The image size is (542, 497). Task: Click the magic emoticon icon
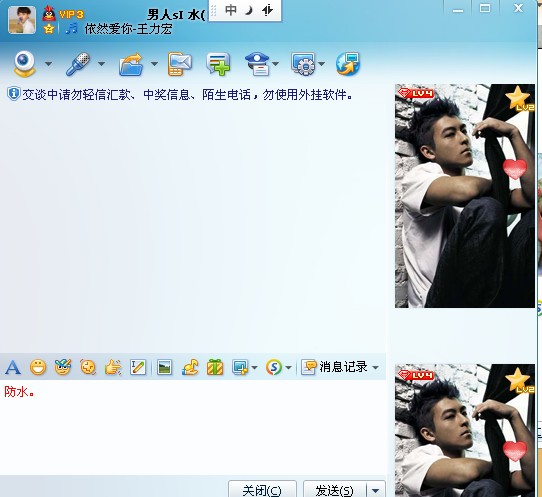click(x=63, y=367)
